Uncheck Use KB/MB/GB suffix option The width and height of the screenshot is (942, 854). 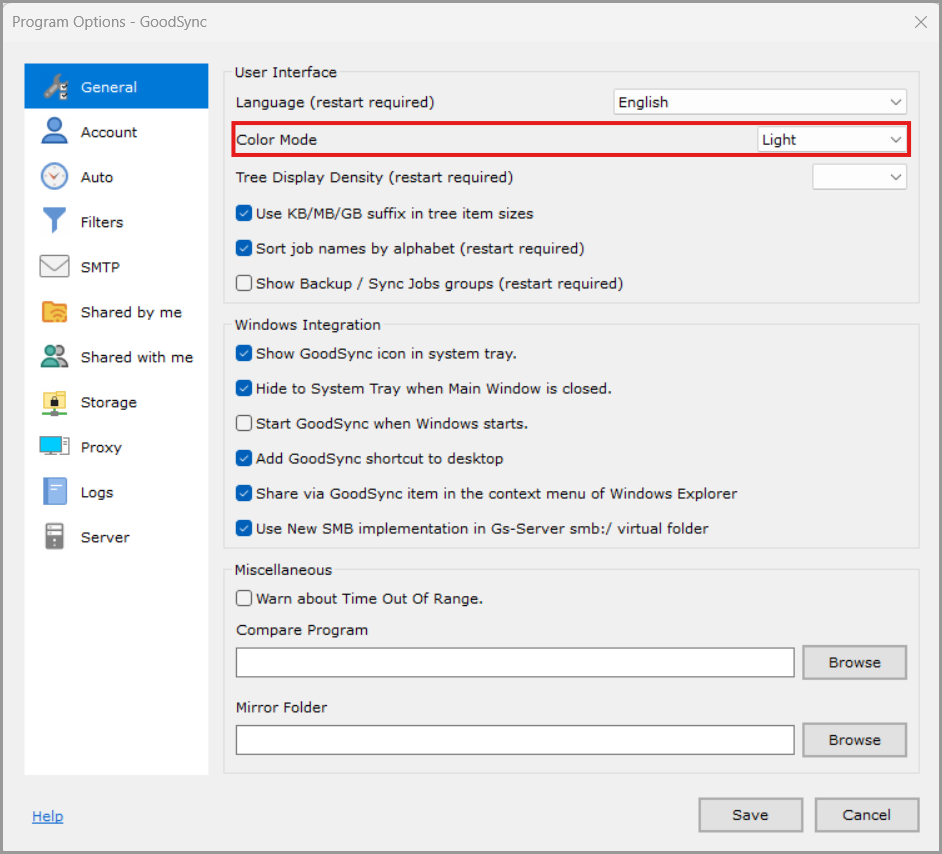(x=243, y=213)
